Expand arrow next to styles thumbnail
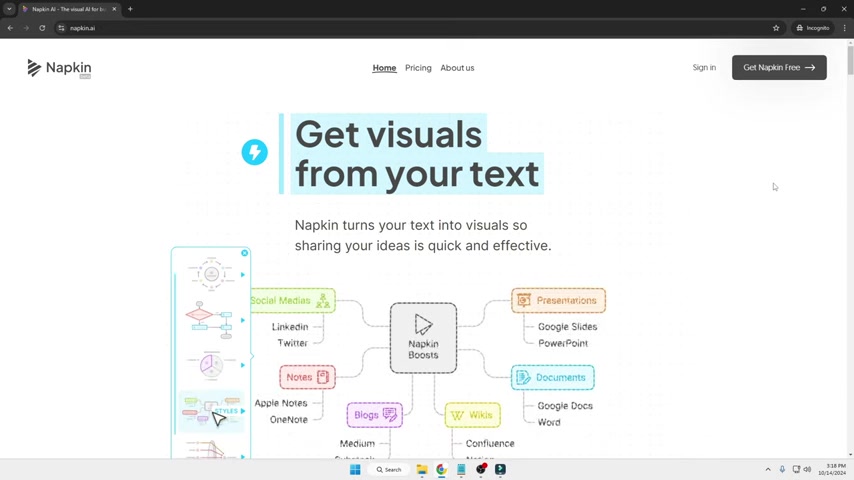The width and height of the screenshot is (854, 480). click(x=243, y=411)
